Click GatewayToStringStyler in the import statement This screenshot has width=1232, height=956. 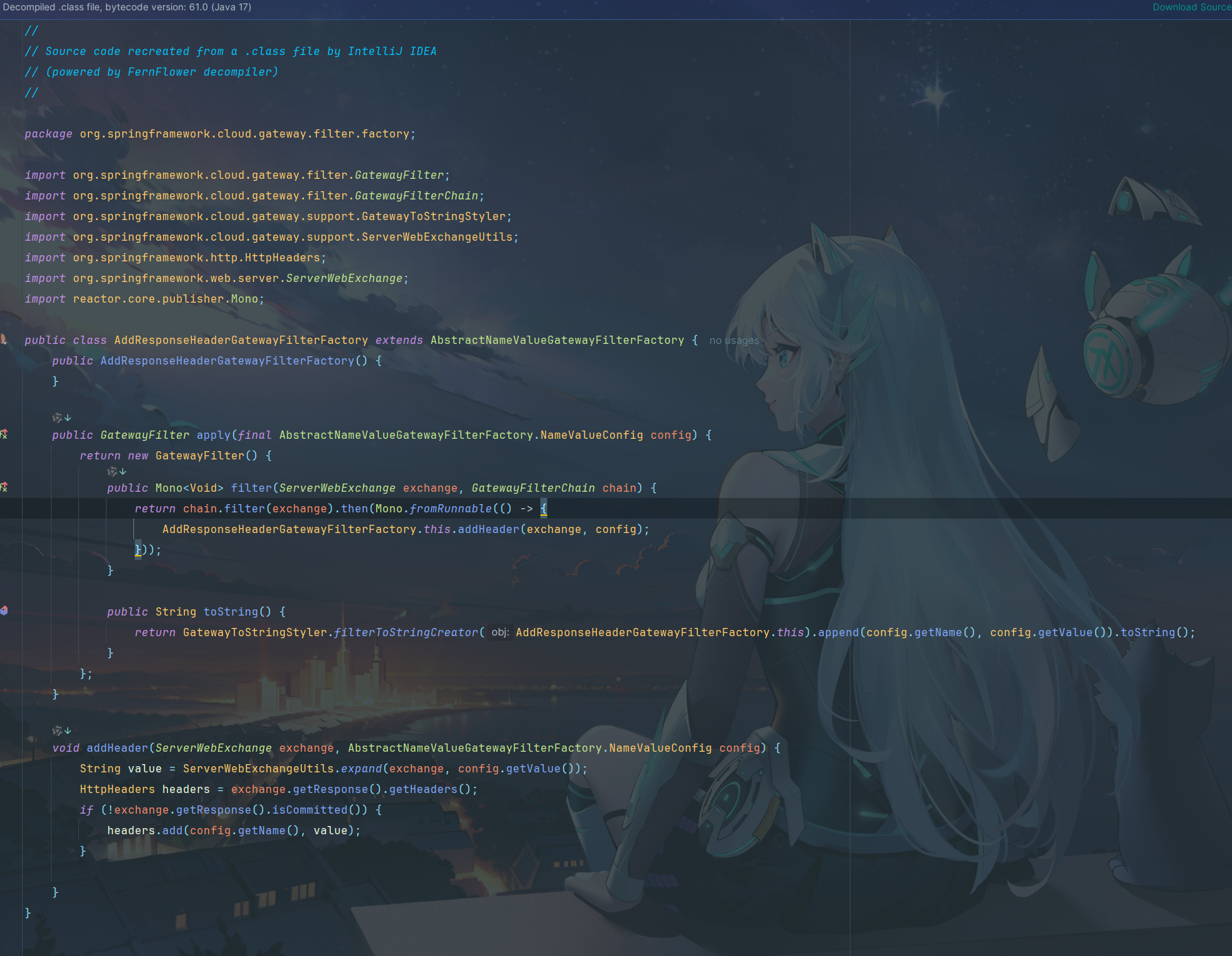coord(434,217)
